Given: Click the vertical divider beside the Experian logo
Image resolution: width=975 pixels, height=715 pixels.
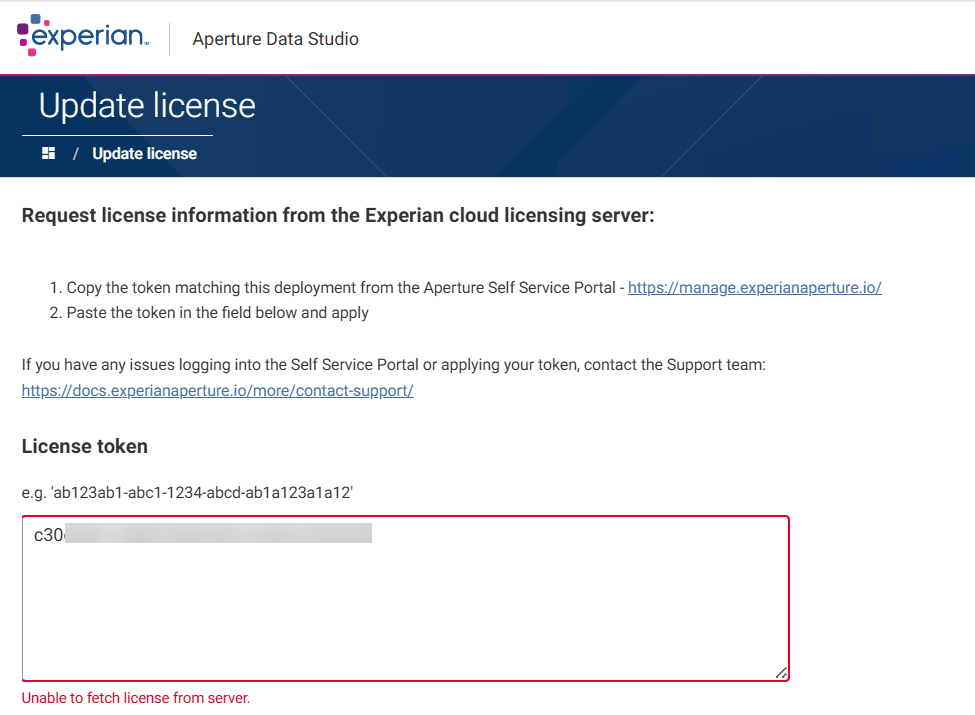Looking at the screenshot, I should (x=170, y=39).
